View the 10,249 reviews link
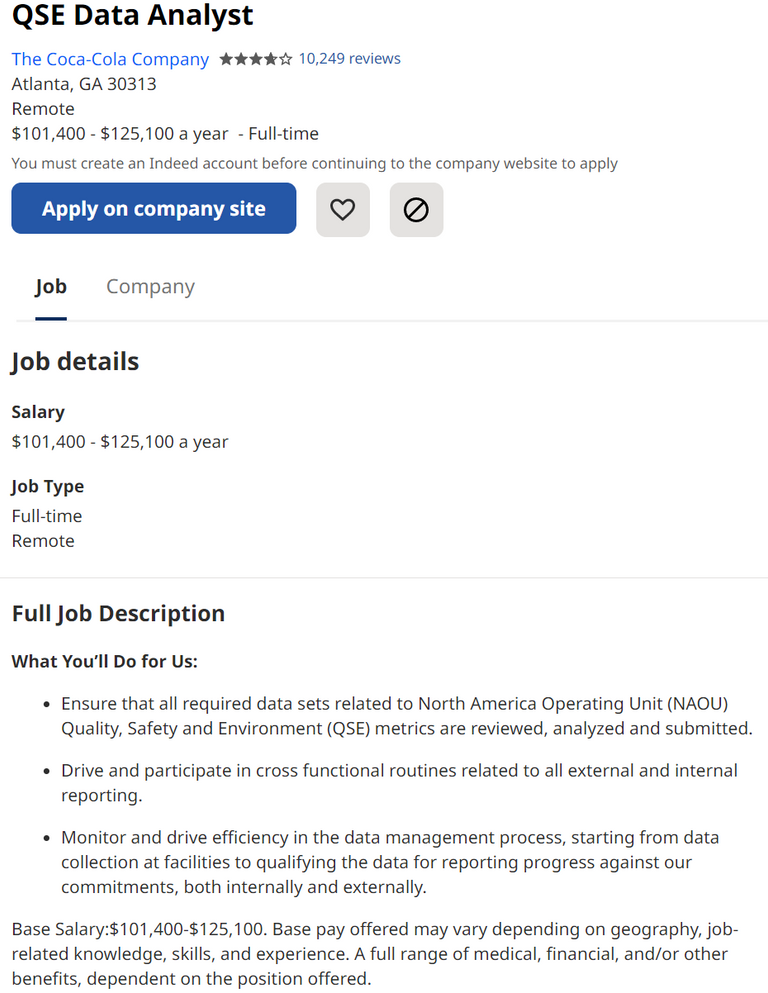 (x=349, y=59)
